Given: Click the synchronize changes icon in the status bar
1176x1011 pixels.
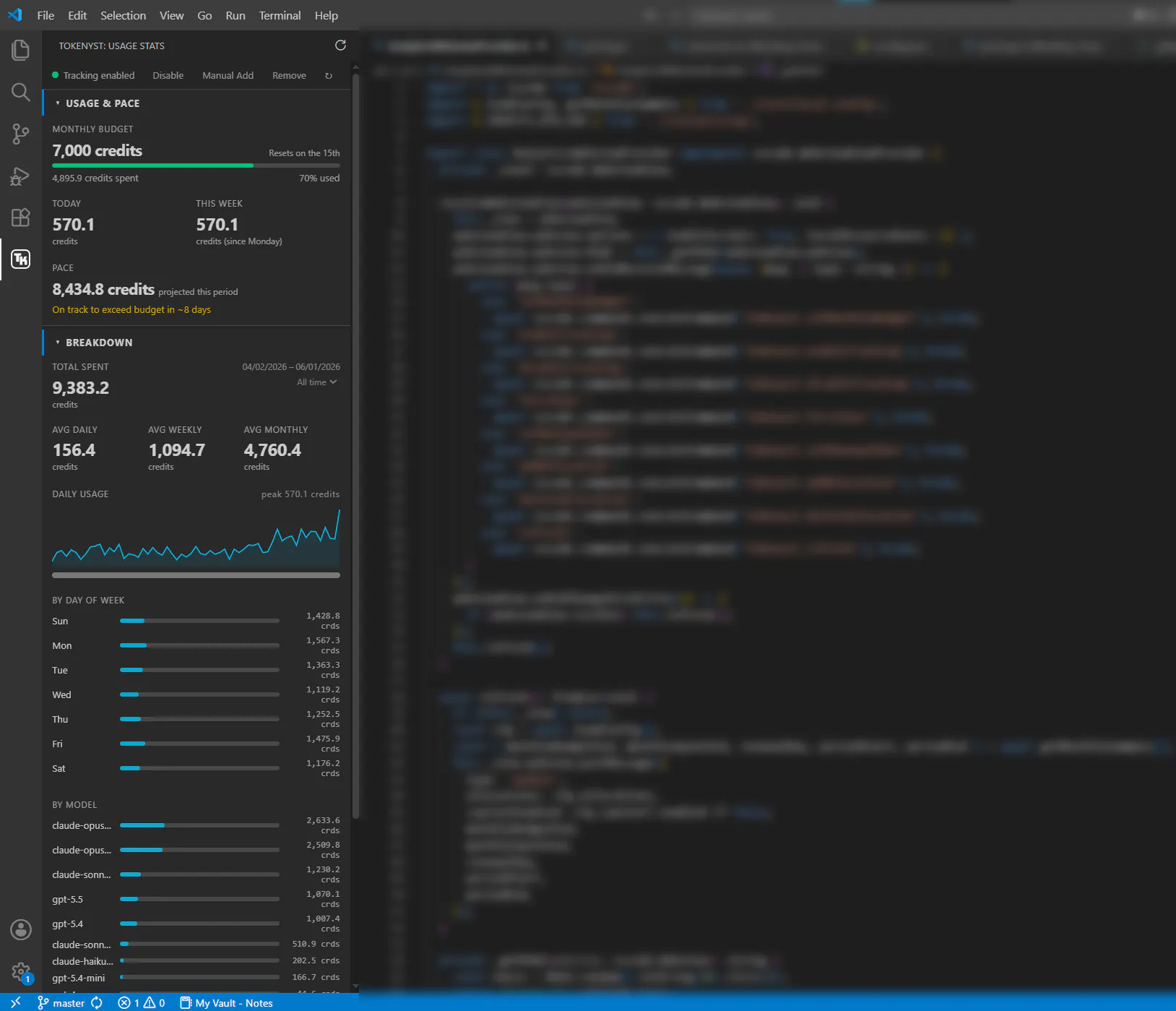Looking at the screenshot, I should (x=97, y=1002).
